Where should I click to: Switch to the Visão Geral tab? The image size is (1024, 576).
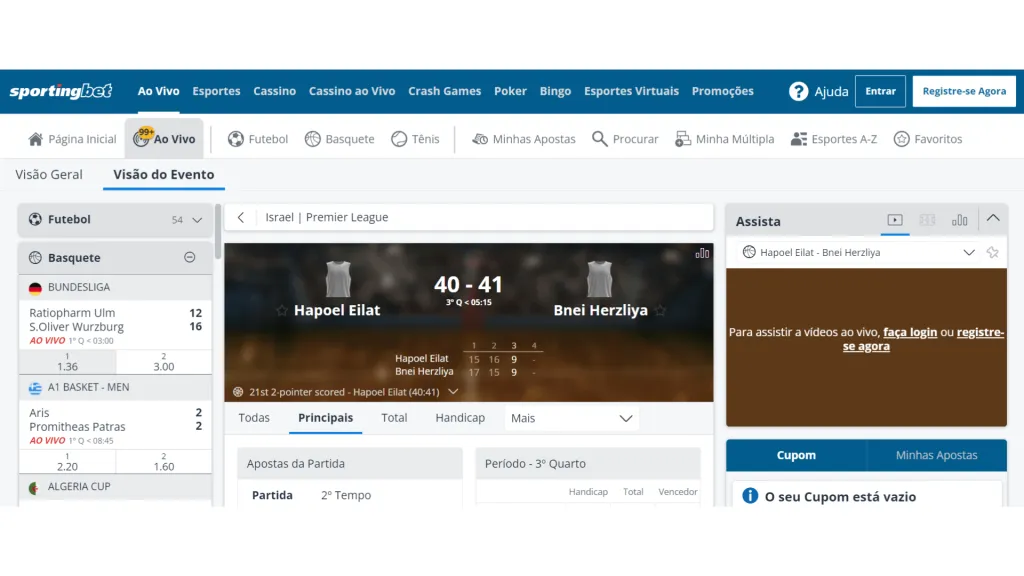coord(48,174)
